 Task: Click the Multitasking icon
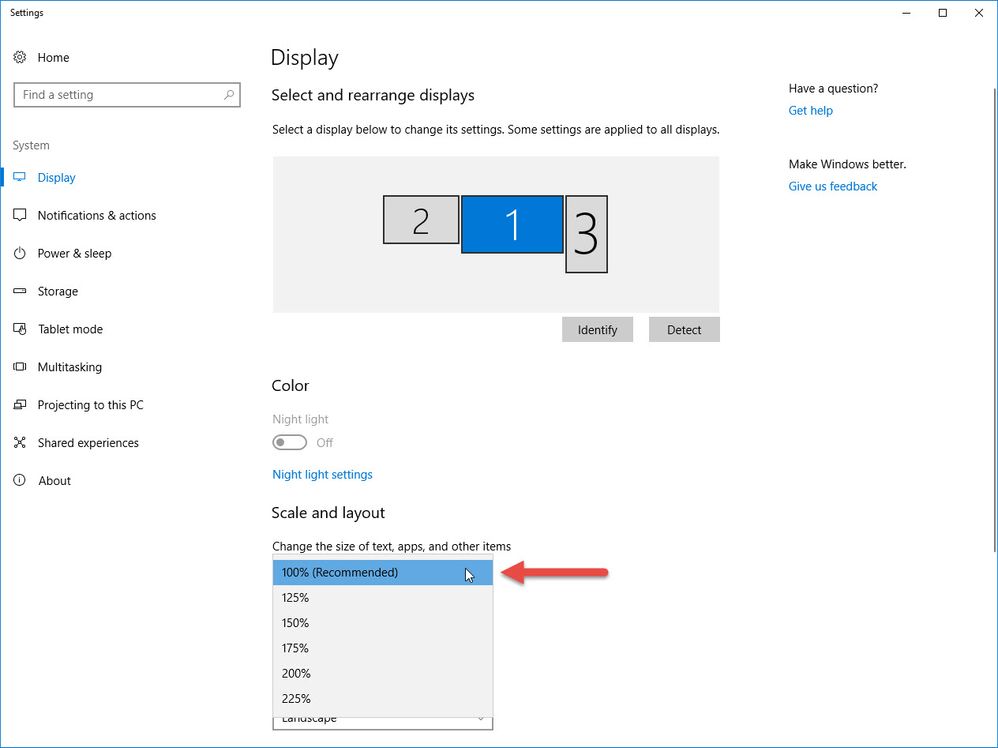tap(20, 367)
